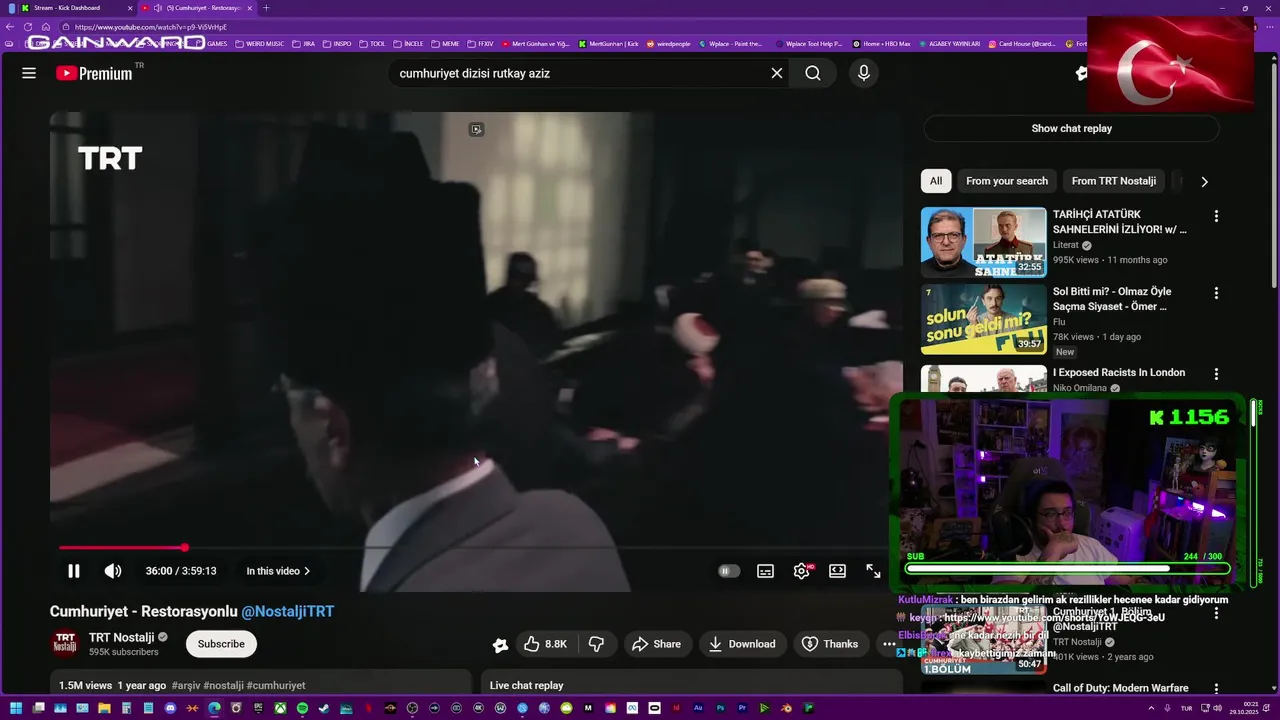
Task: Open Spotify from the taskbar
Action: 302,708
